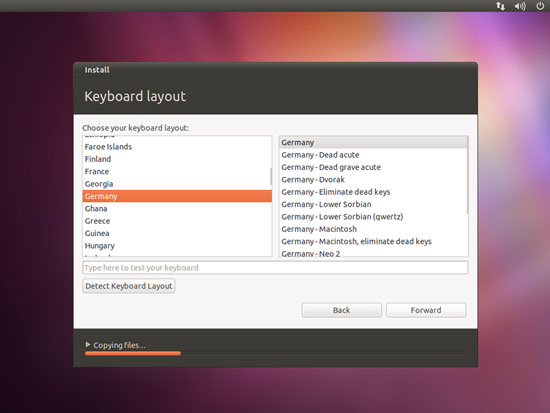Viewport: 550px width, 413px height.
Task: Open the network indicator in top panel
Action: point(501,6)
